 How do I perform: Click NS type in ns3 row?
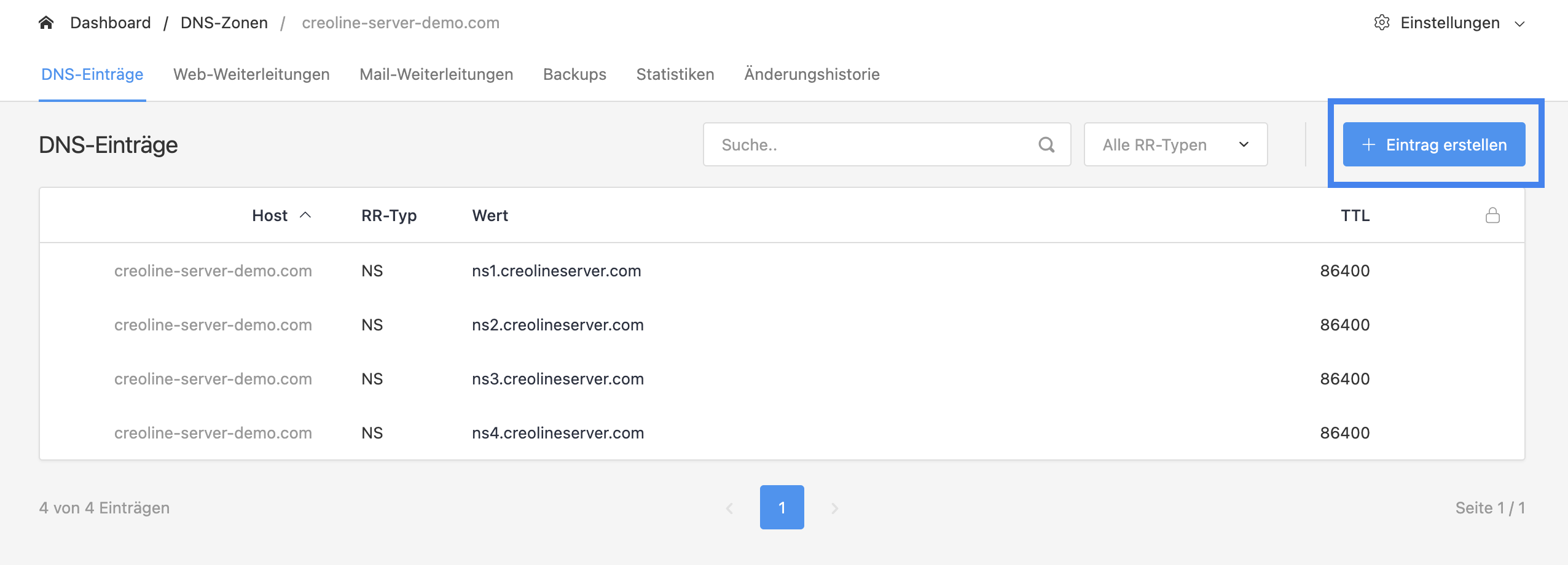pyautogui.click(x=372, y=379)
